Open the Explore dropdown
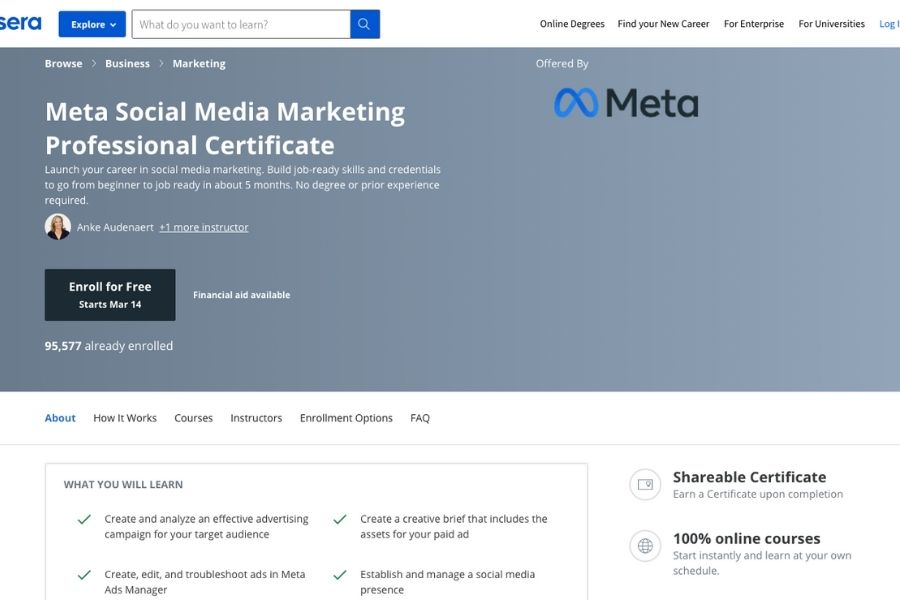The width and height of the screenshot is (900, 600). 92,24
